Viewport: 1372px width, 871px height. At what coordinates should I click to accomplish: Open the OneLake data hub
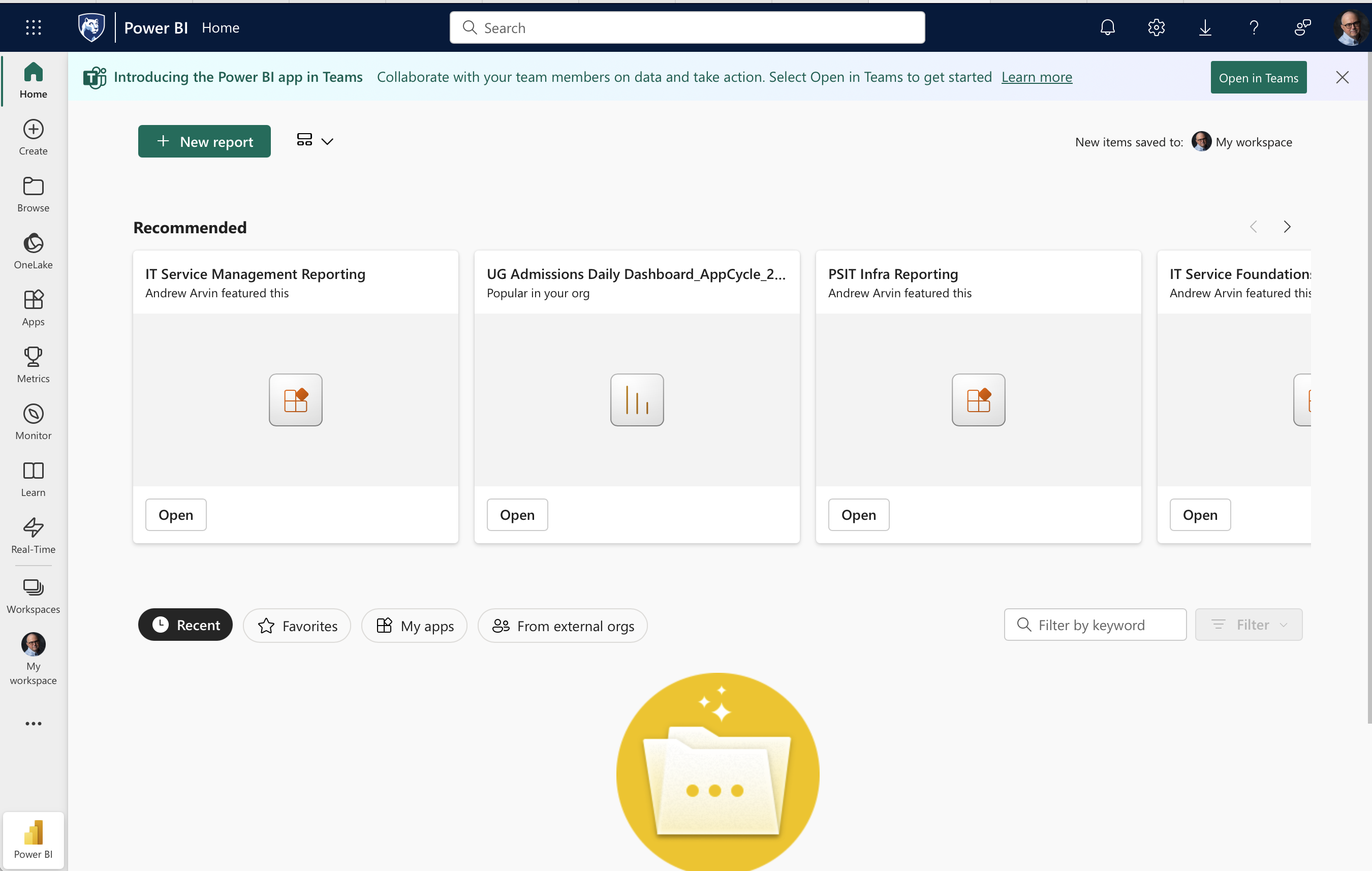pos(33,251)
